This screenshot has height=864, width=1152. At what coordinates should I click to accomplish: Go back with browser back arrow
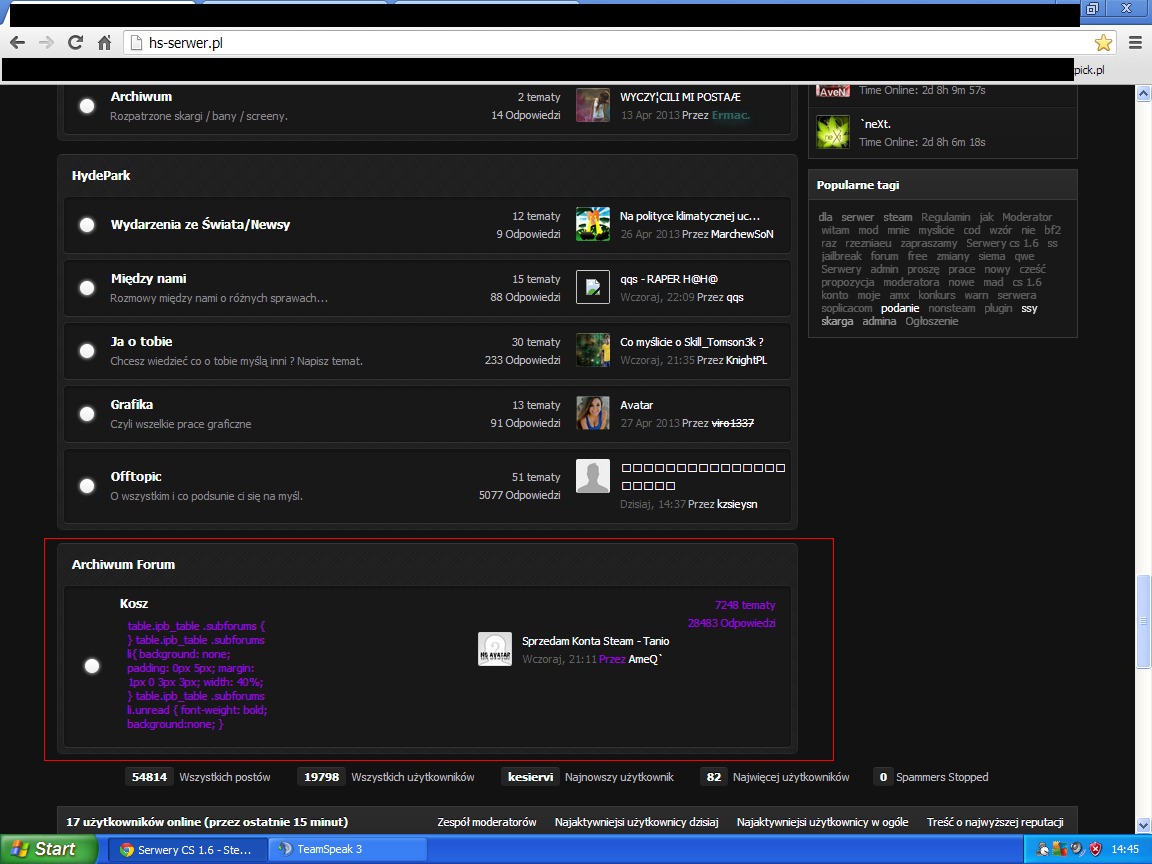click(17, 42)
